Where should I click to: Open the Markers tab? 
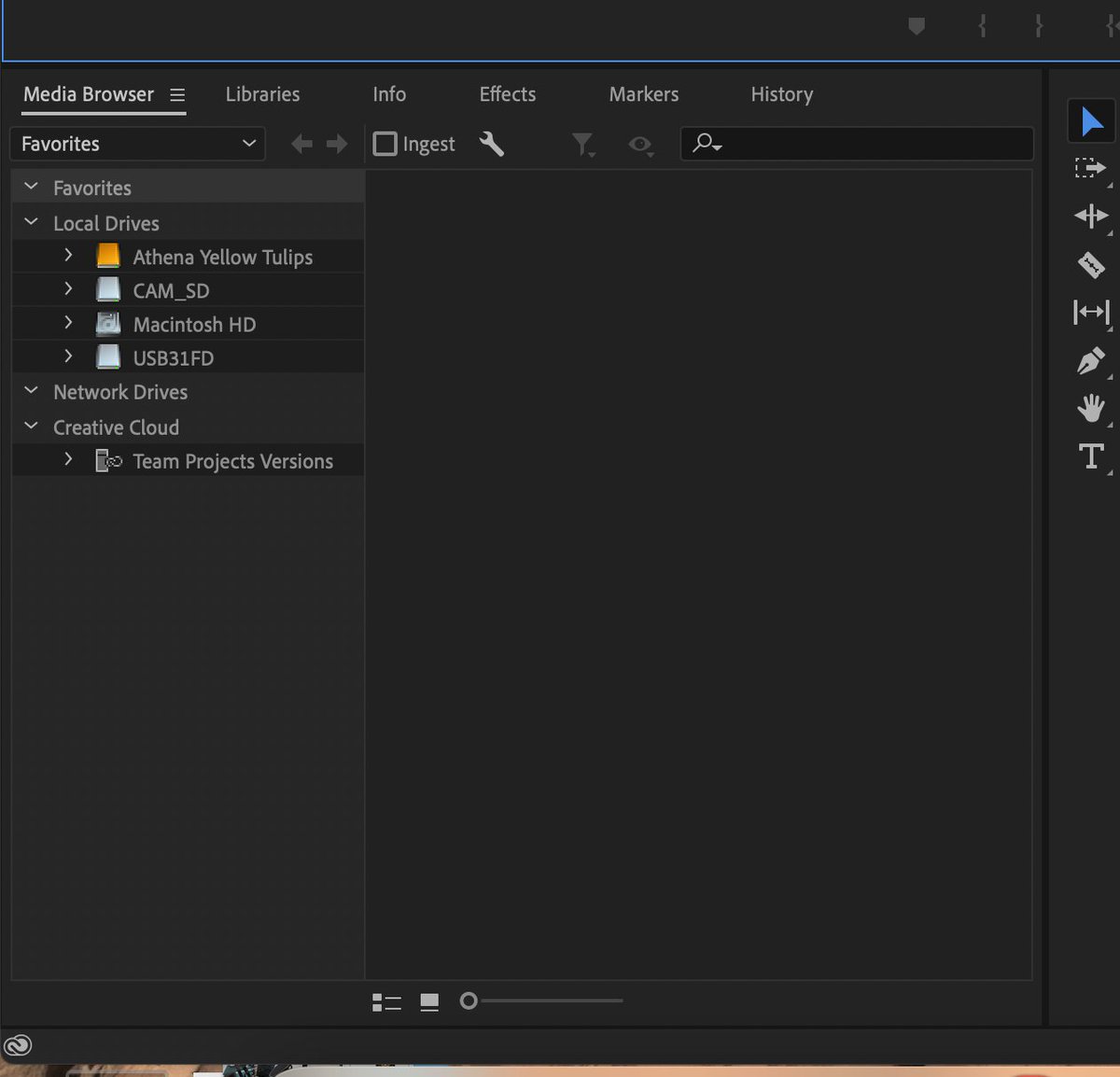click(x=644, y=94)
